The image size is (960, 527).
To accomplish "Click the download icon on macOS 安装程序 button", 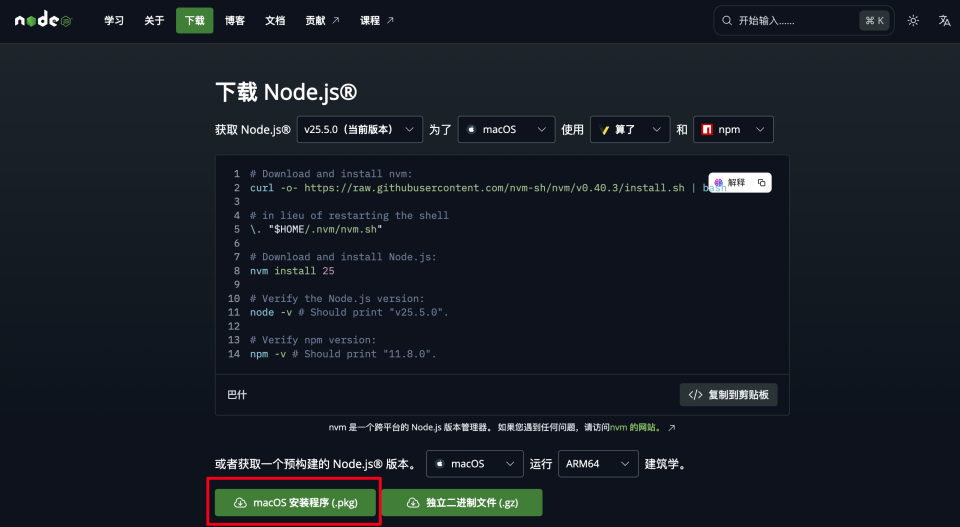I will pyautogui.click(x=240, y=503).
